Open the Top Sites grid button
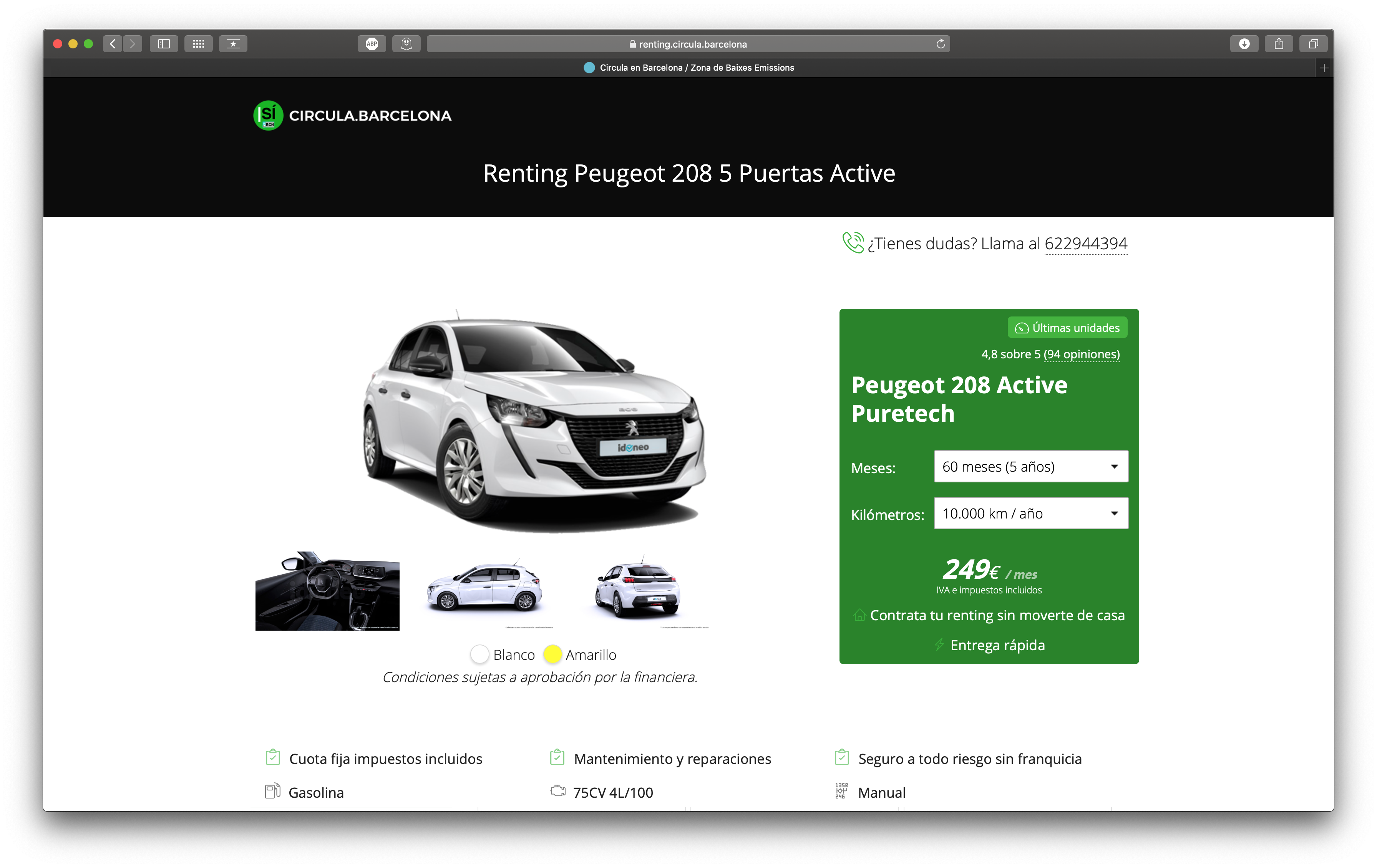Image resolution: width=1377 pixels, height=868 pixels. [x=198, y=44]
